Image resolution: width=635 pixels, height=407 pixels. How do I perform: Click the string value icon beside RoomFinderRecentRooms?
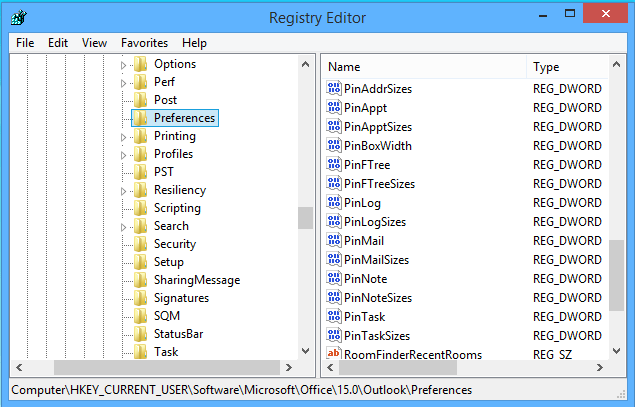pyautogui.click(x=334, y=353)
